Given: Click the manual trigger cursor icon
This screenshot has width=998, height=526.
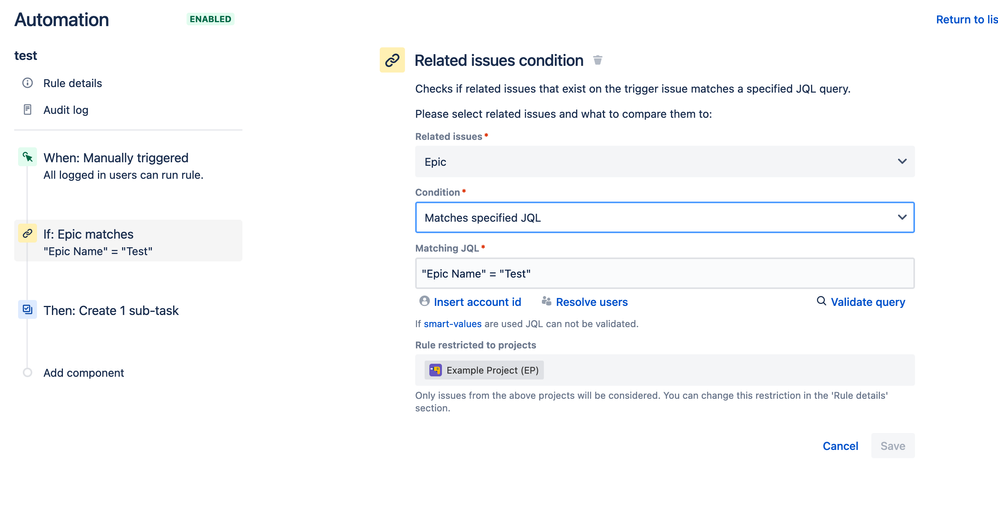Looking at the screenshot, I should tap(28, 157).
